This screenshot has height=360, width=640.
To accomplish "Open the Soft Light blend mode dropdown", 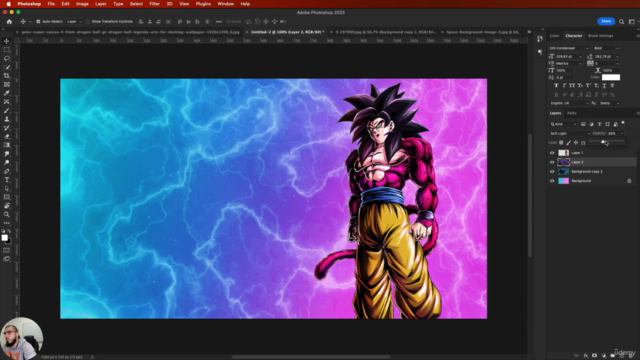I will pos(570,133).
